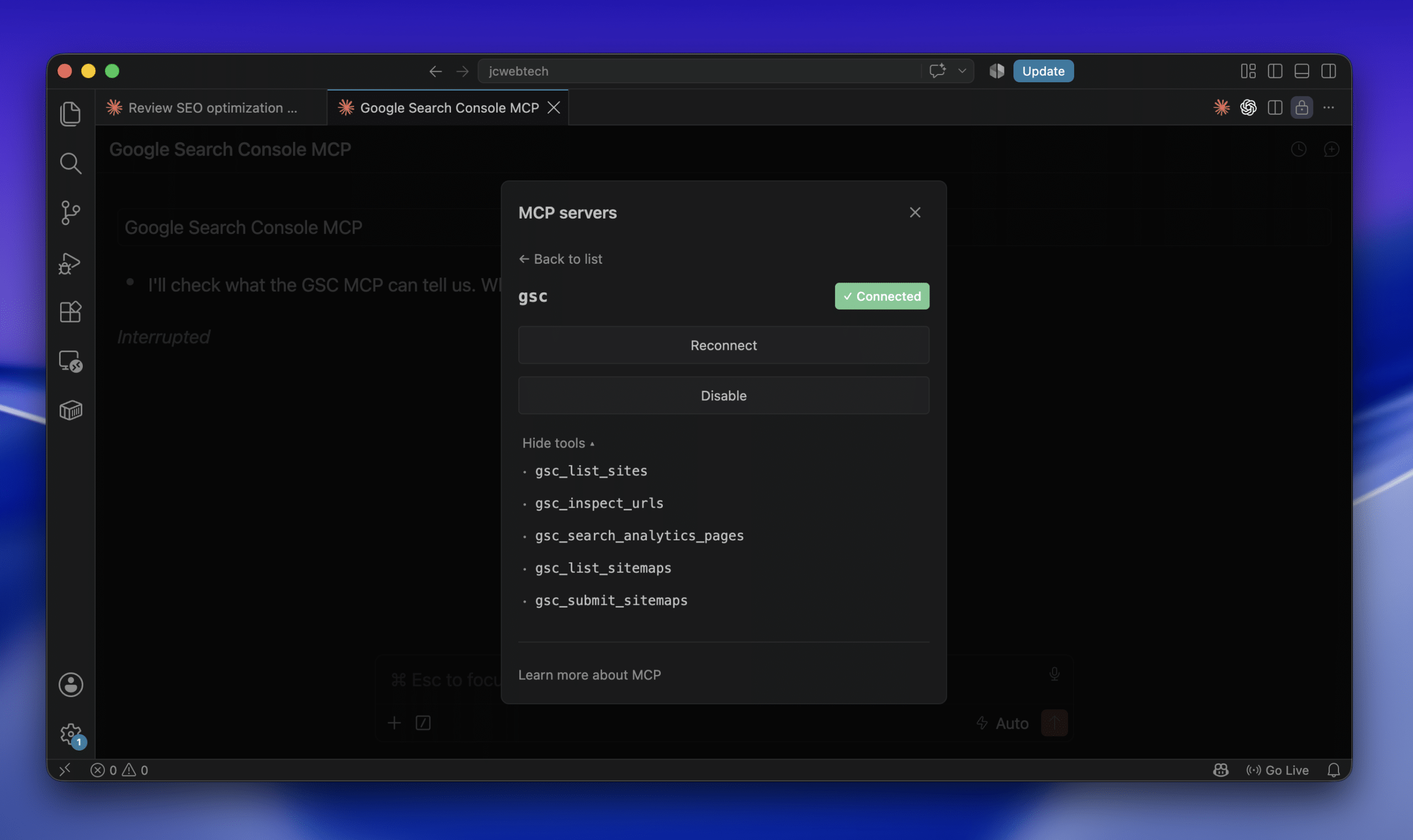
Task: Click the slash command icon
Action: (x=423, y=723)
